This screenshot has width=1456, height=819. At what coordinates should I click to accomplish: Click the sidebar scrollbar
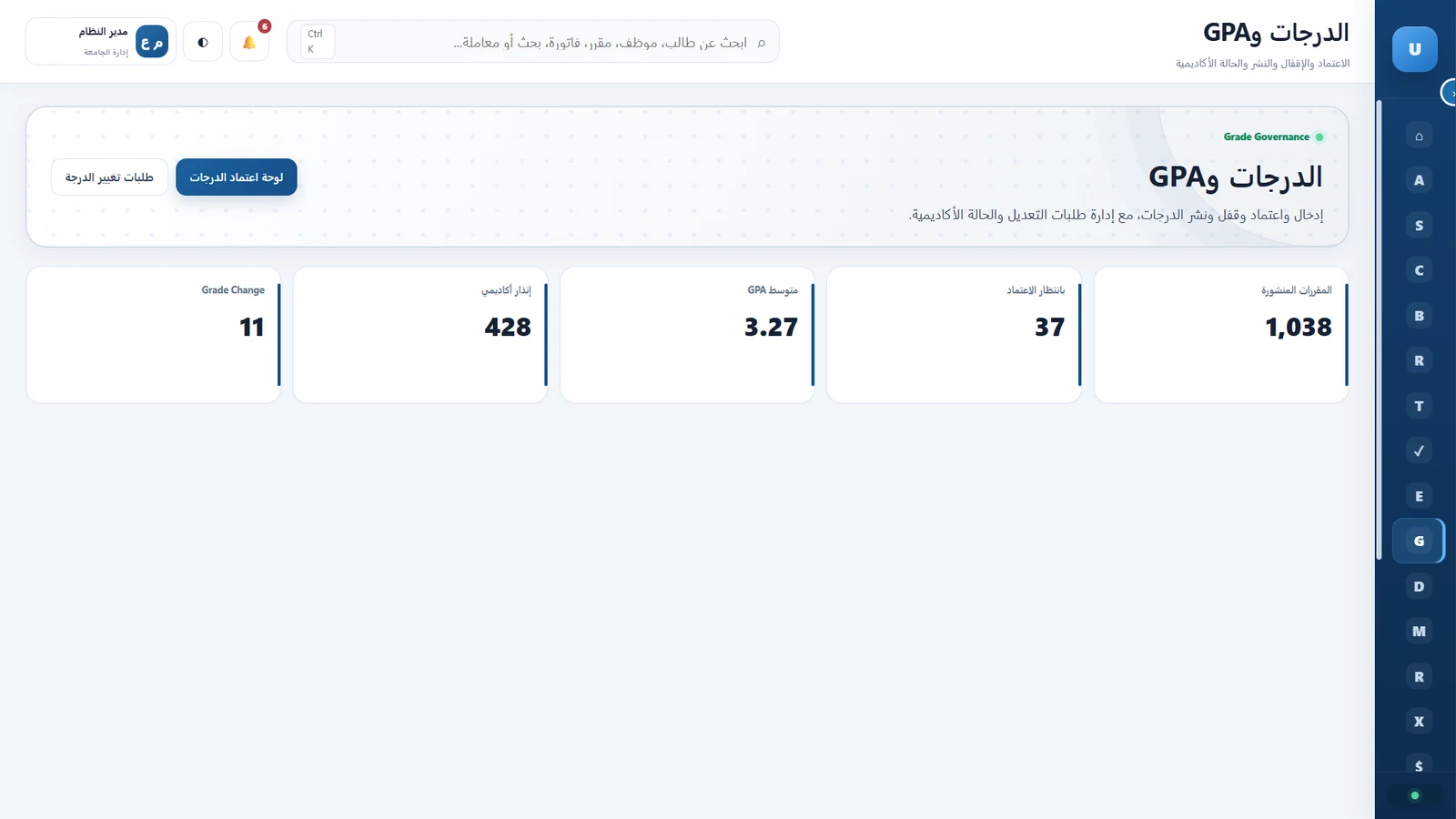click(1380, 329)
